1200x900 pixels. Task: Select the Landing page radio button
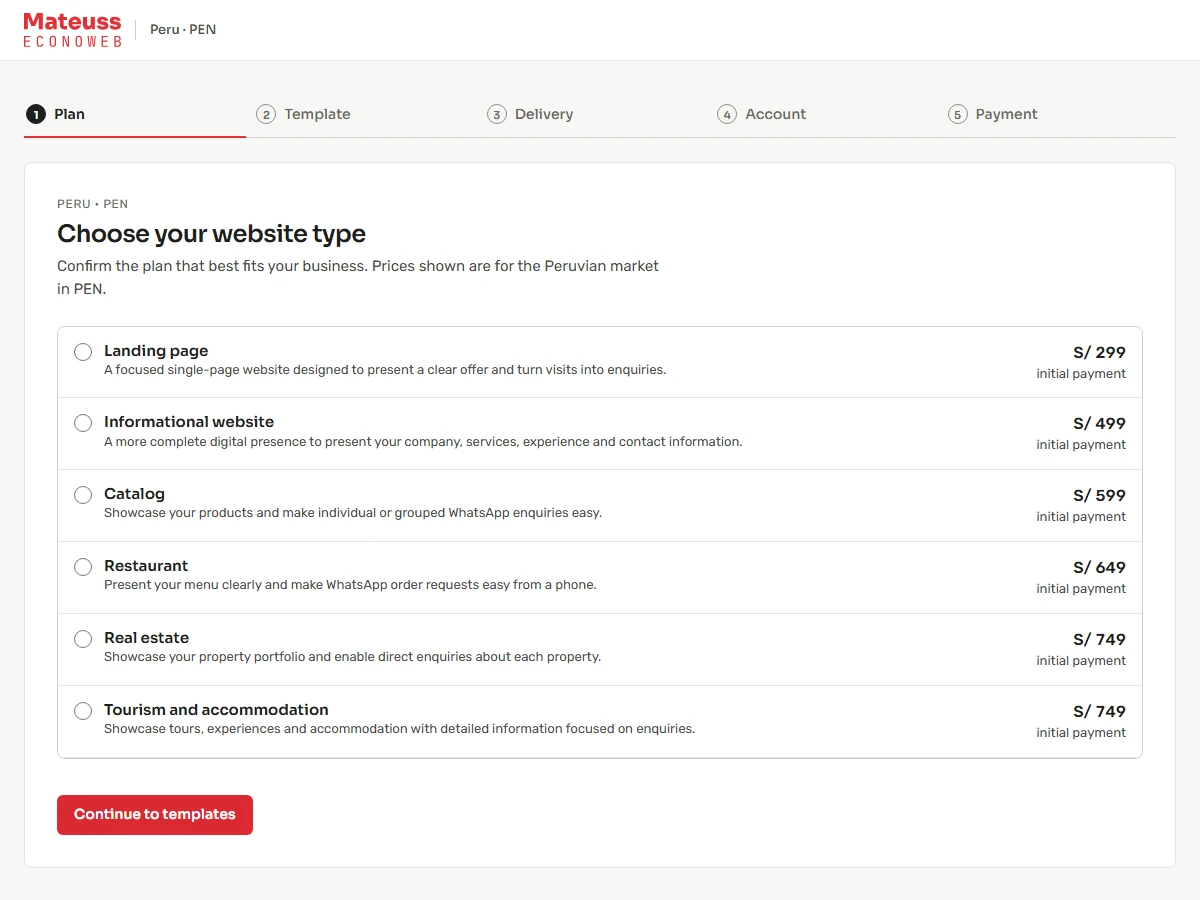[x=83, y=352]
